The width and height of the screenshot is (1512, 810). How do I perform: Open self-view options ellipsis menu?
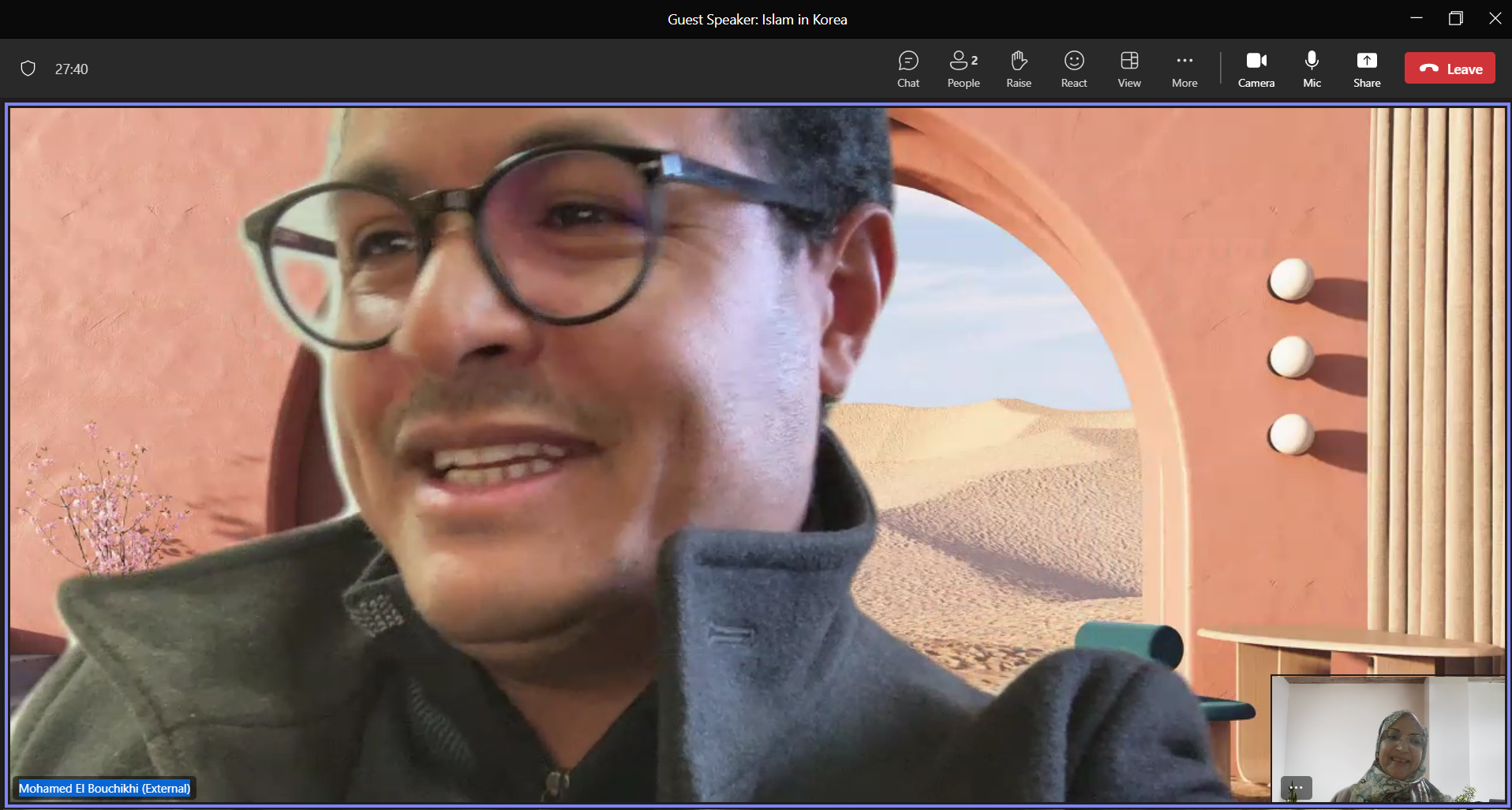click(1297, 787)
